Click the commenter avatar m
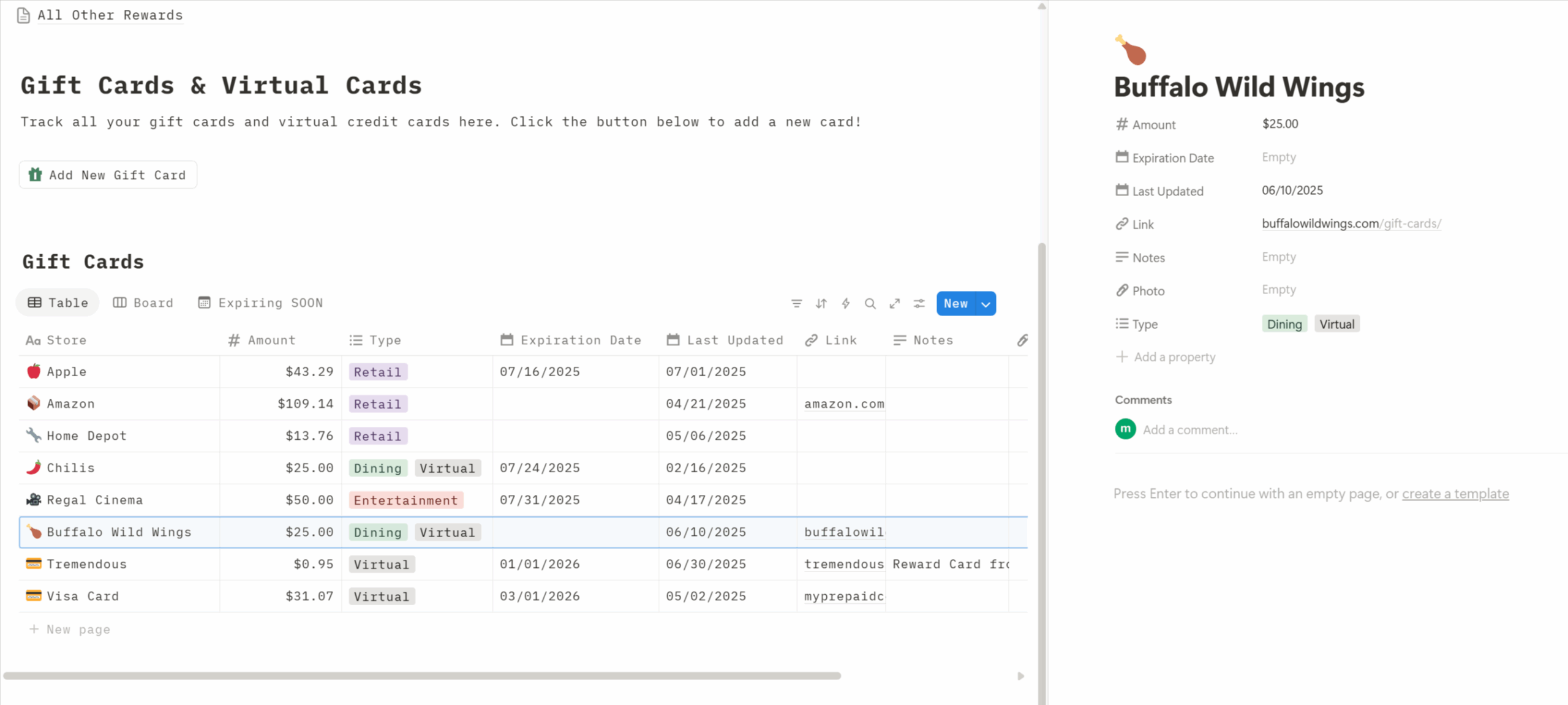This screenshot has height=705, width=1568. (1125, 429)
